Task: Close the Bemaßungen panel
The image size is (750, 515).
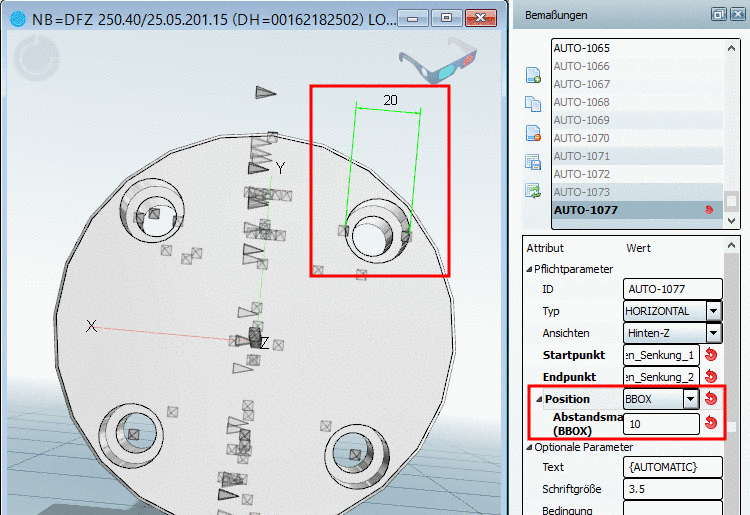Action: coord(738,14)
